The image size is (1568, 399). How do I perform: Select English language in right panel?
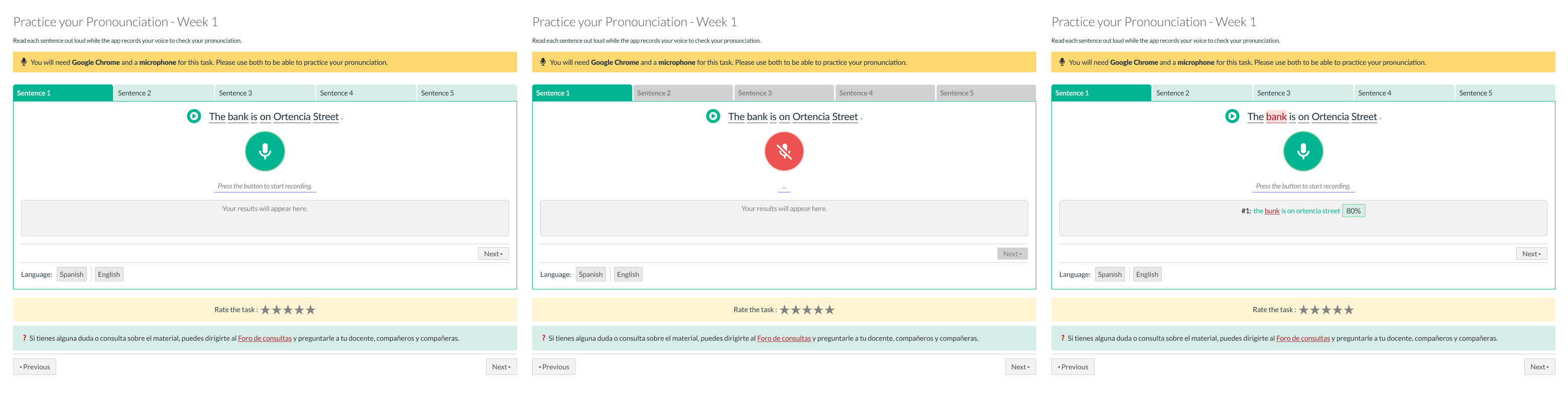tap(1147, 274)
